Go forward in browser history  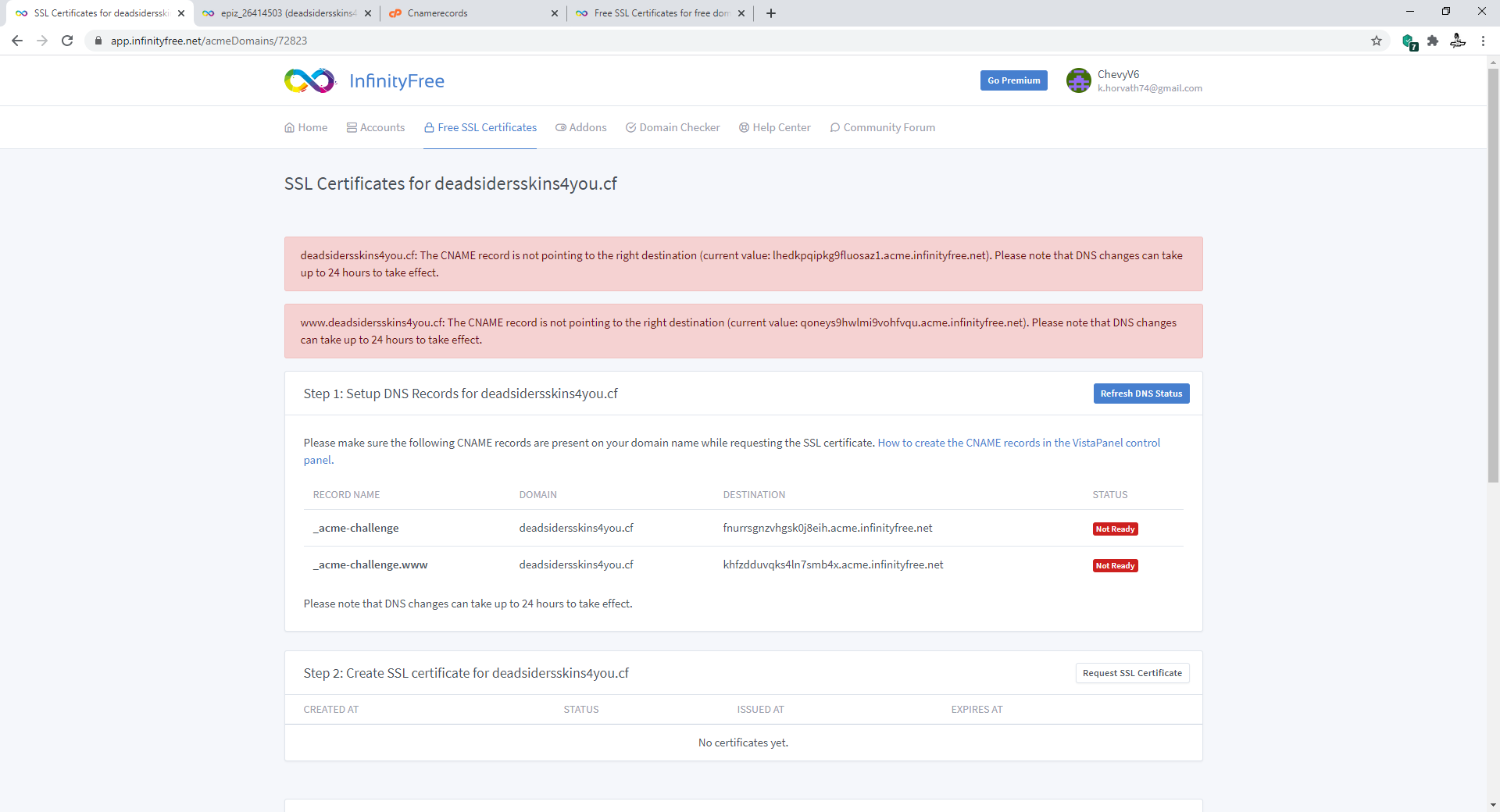click(x=42, y=41)
